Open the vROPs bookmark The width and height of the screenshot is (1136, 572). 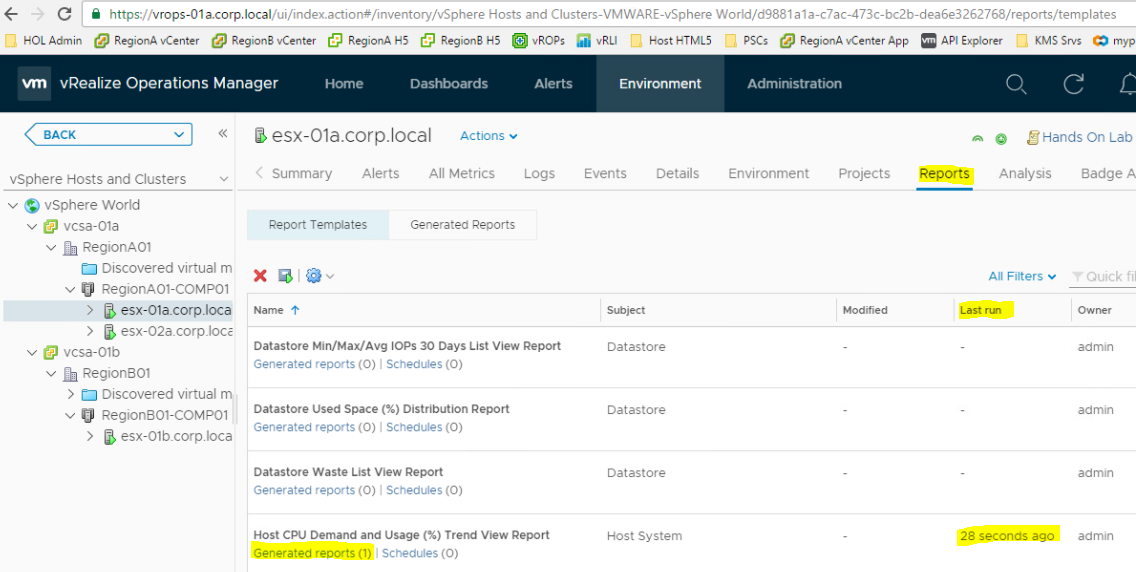(x=538, y=41)
